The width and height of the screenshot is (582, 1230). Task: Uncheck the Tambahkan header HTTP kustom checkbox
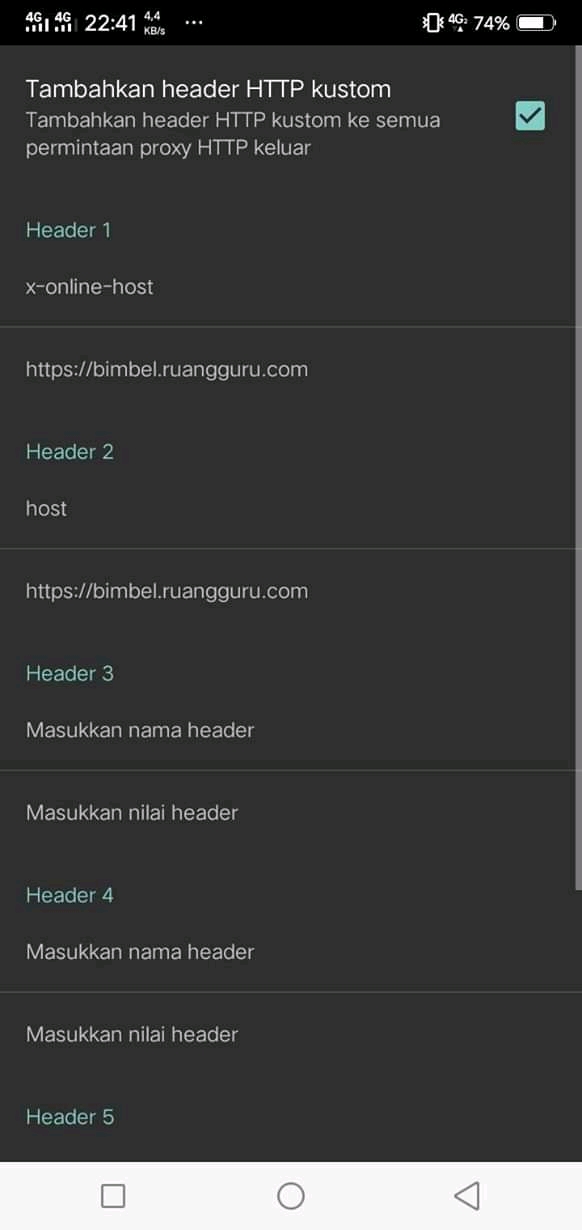(530, 116)
